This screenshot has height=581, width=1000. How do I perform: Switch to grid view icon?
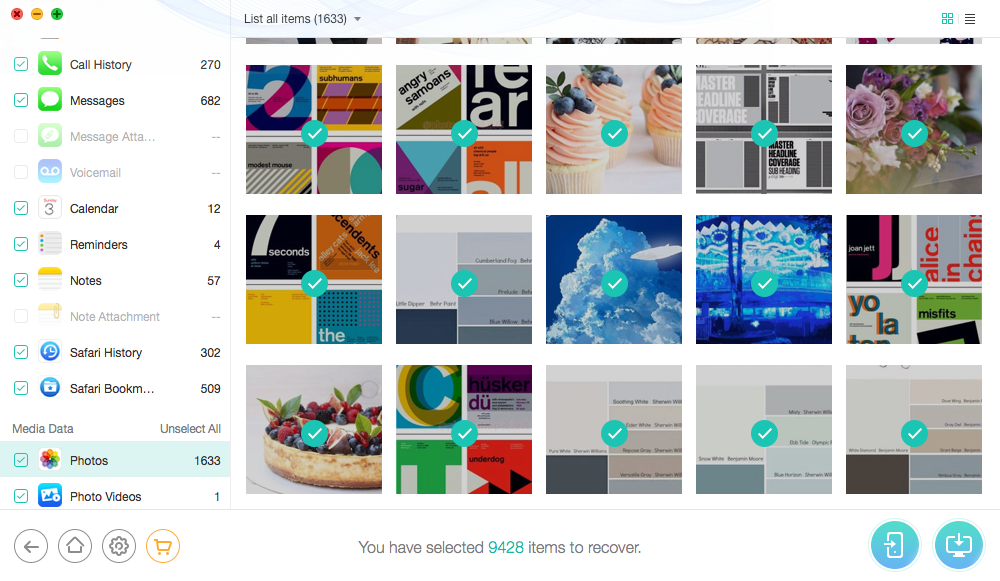947,19
